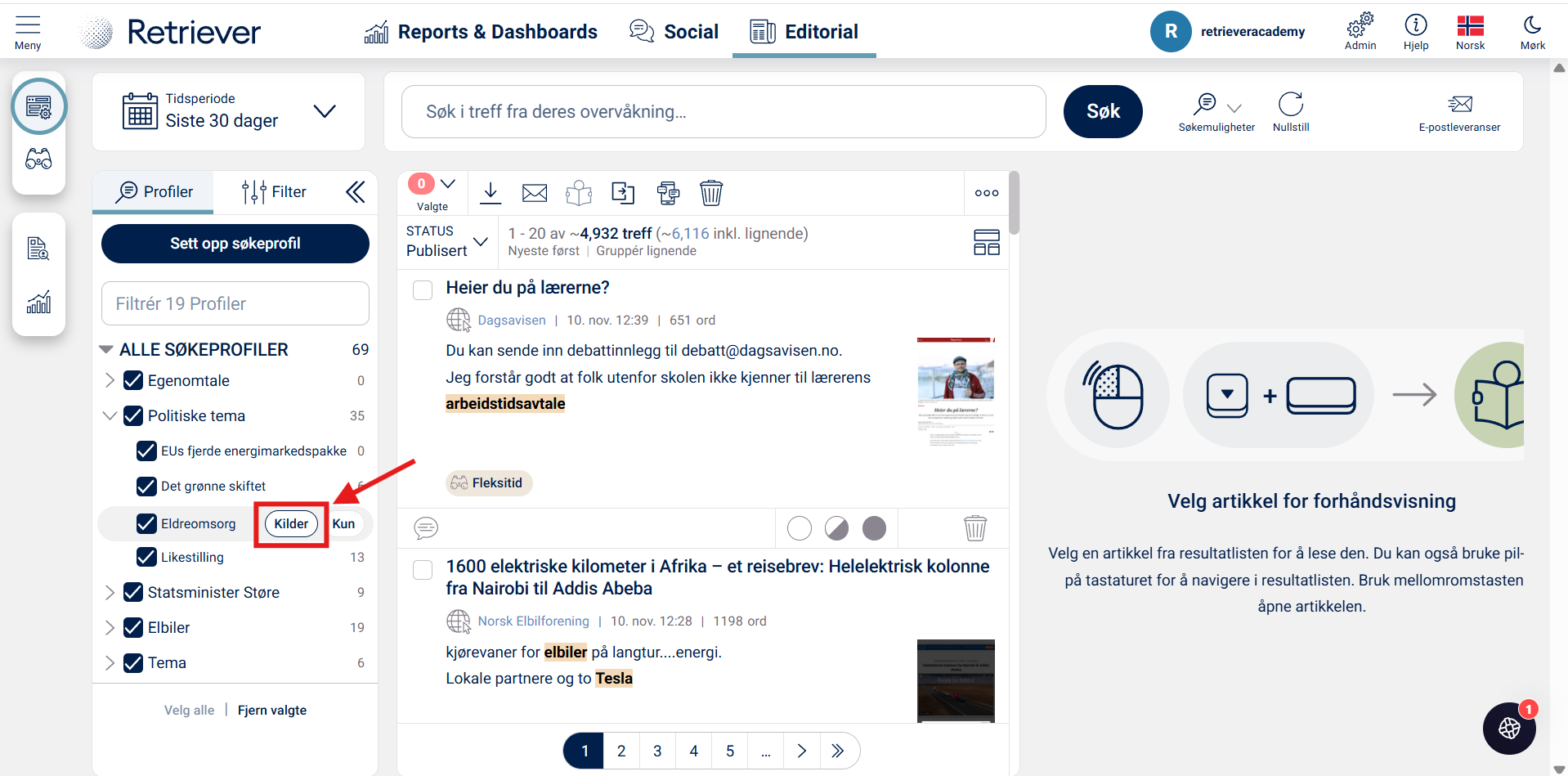
Task: Click the copy to devices toolbar icon
Action: pos(668,193)
